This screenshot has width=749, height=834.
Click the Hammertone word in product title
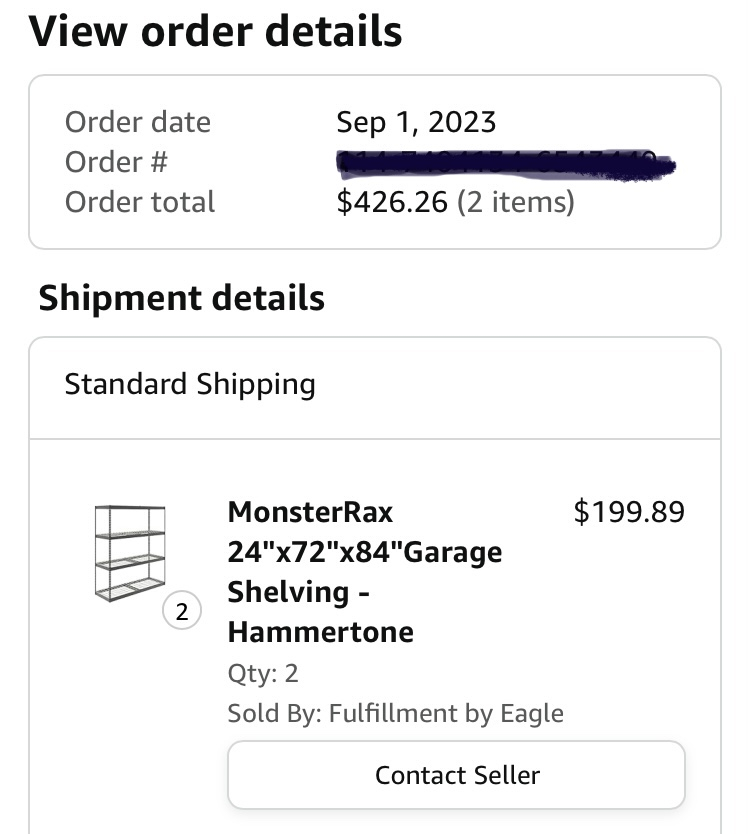321,632
